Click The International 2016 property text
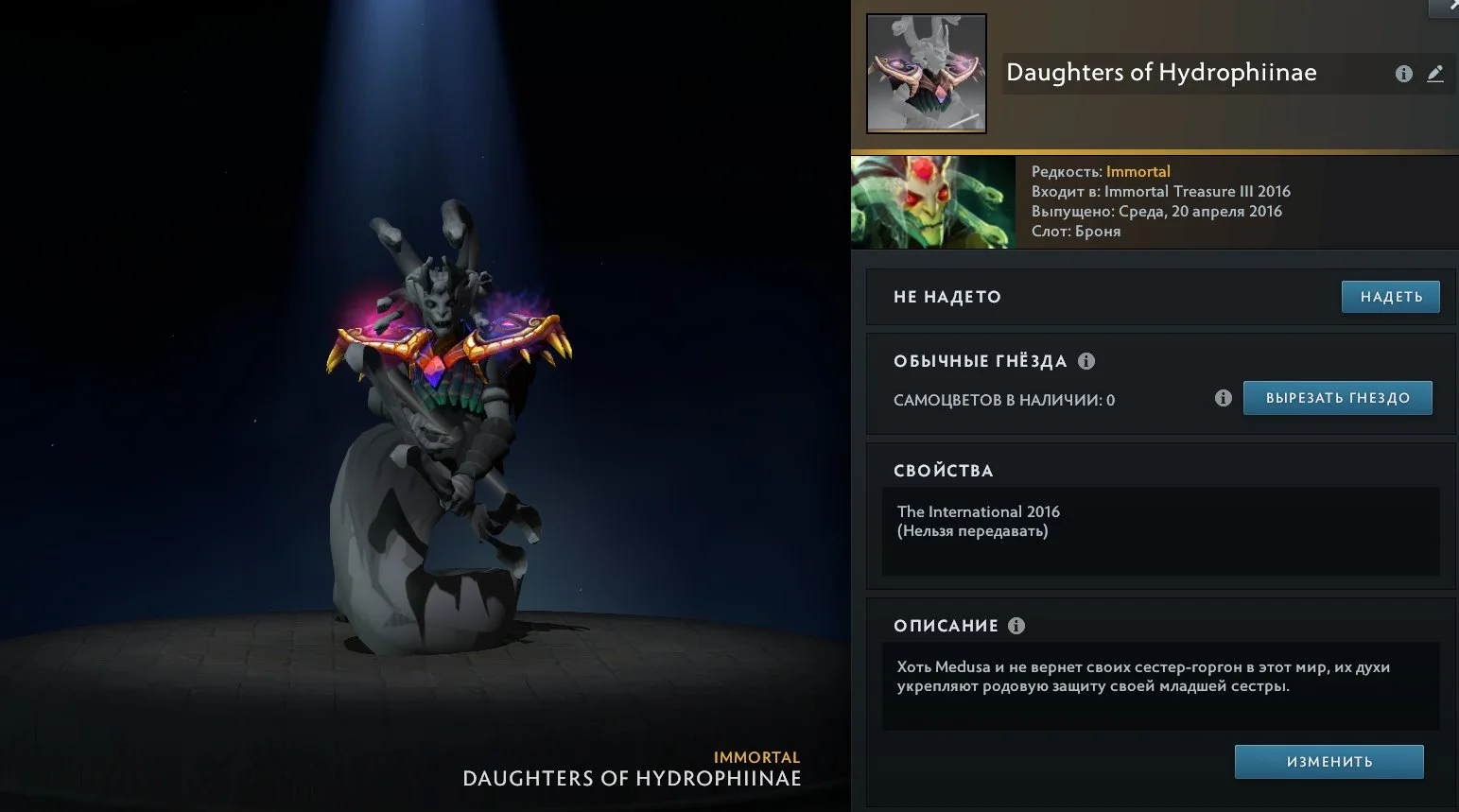1459x812 pixels. click(x=979, y=511)
